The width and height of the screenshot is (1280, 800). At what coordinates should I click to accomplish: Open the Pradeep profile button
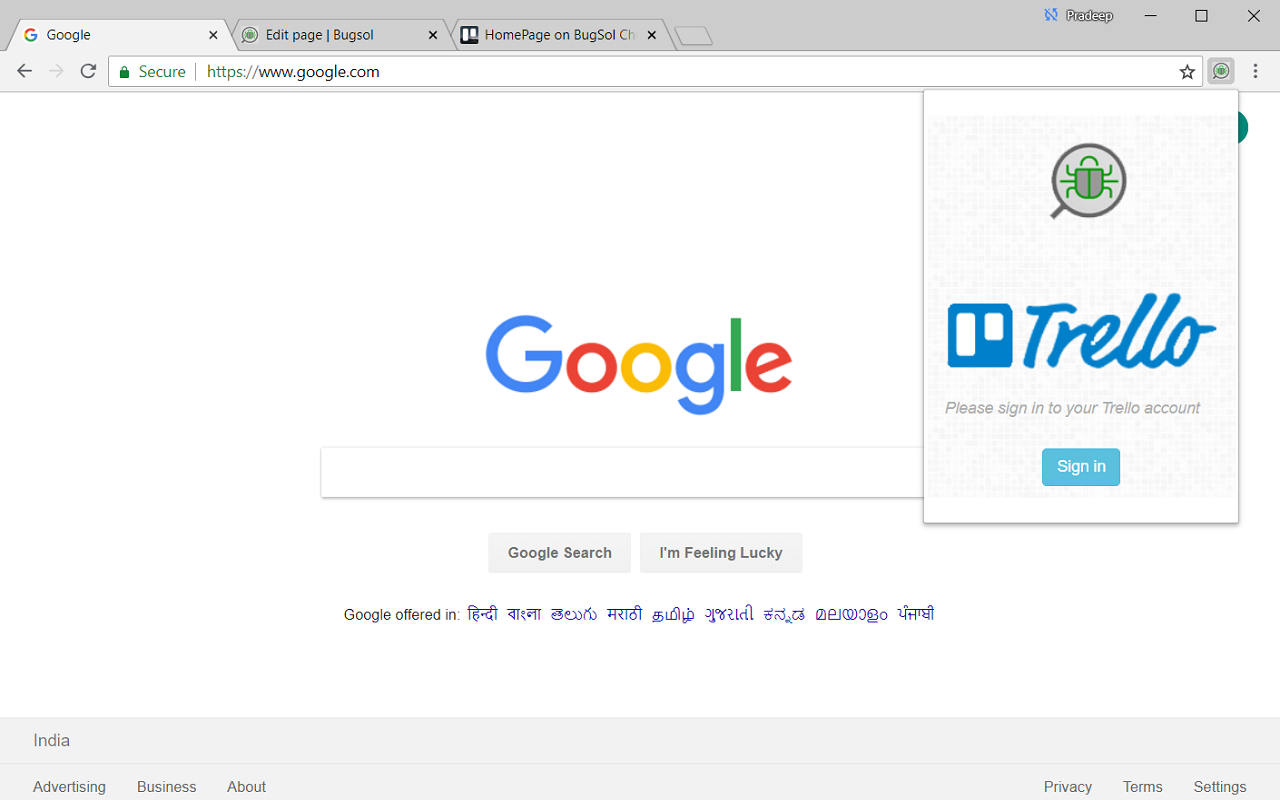click(1079, 16)
